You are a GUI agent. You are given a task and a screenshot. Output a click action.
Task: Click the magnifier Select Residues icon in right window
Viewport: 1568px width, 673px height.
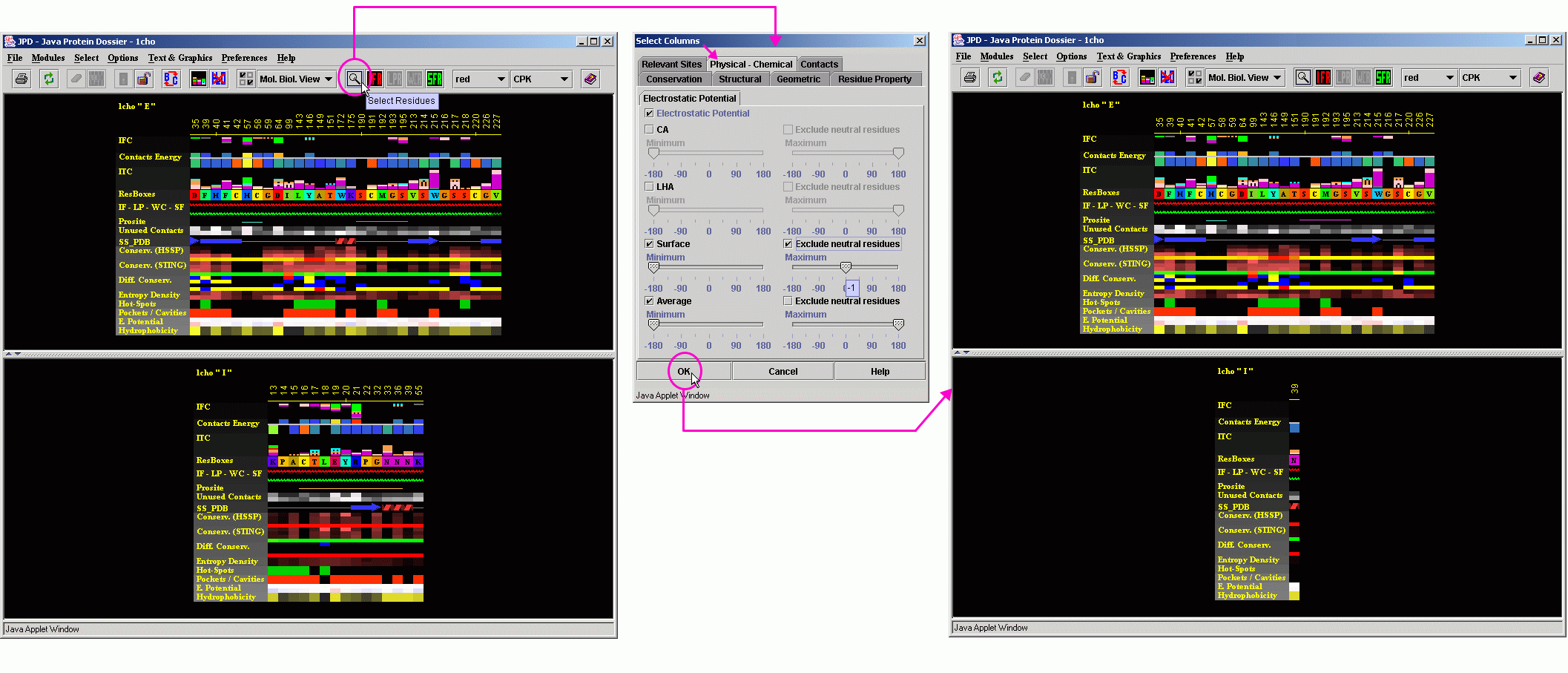tap(1302, 77)
